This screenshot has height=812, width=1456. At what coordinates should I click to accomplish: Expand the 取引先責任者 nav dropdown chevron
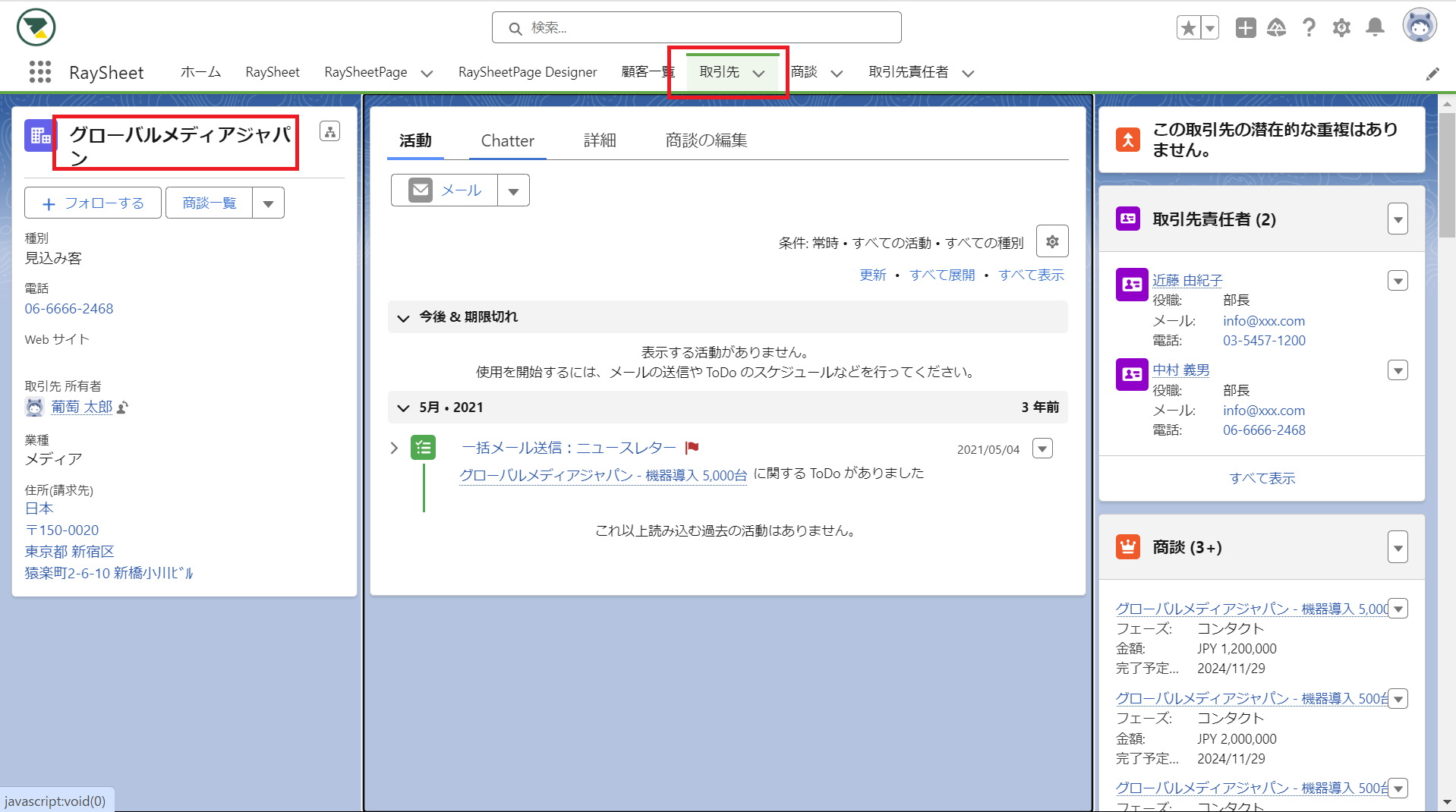click(x=968, y=74)
